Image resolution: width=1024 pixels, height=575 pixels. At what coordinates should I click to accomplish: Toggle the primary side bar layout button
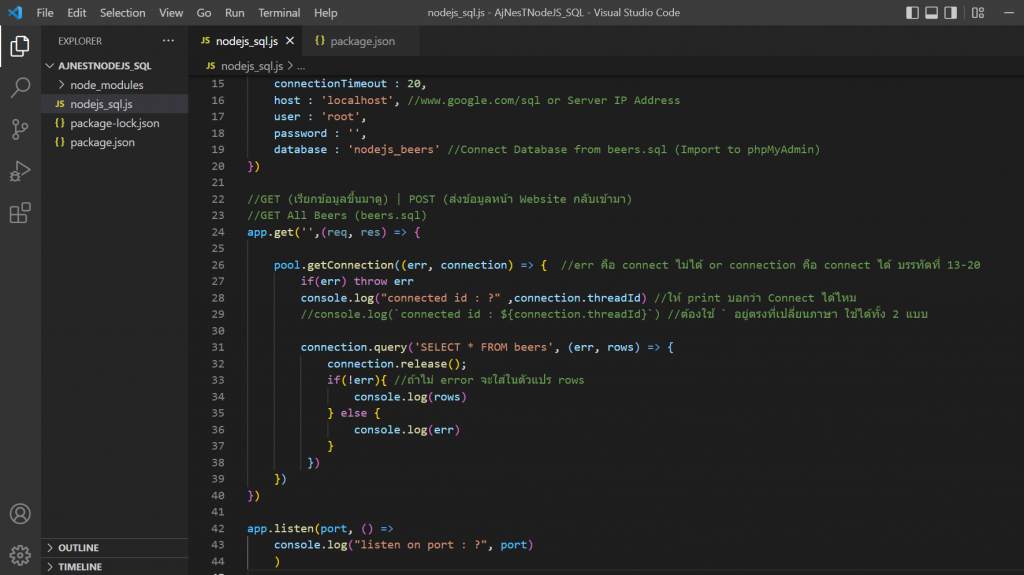(912, 13)
